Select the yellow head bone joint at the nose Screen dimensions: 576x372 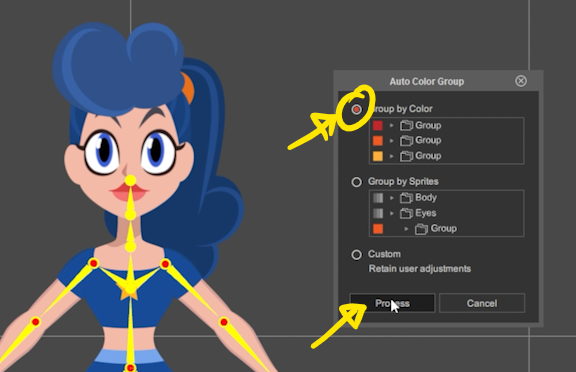[130, 180]
